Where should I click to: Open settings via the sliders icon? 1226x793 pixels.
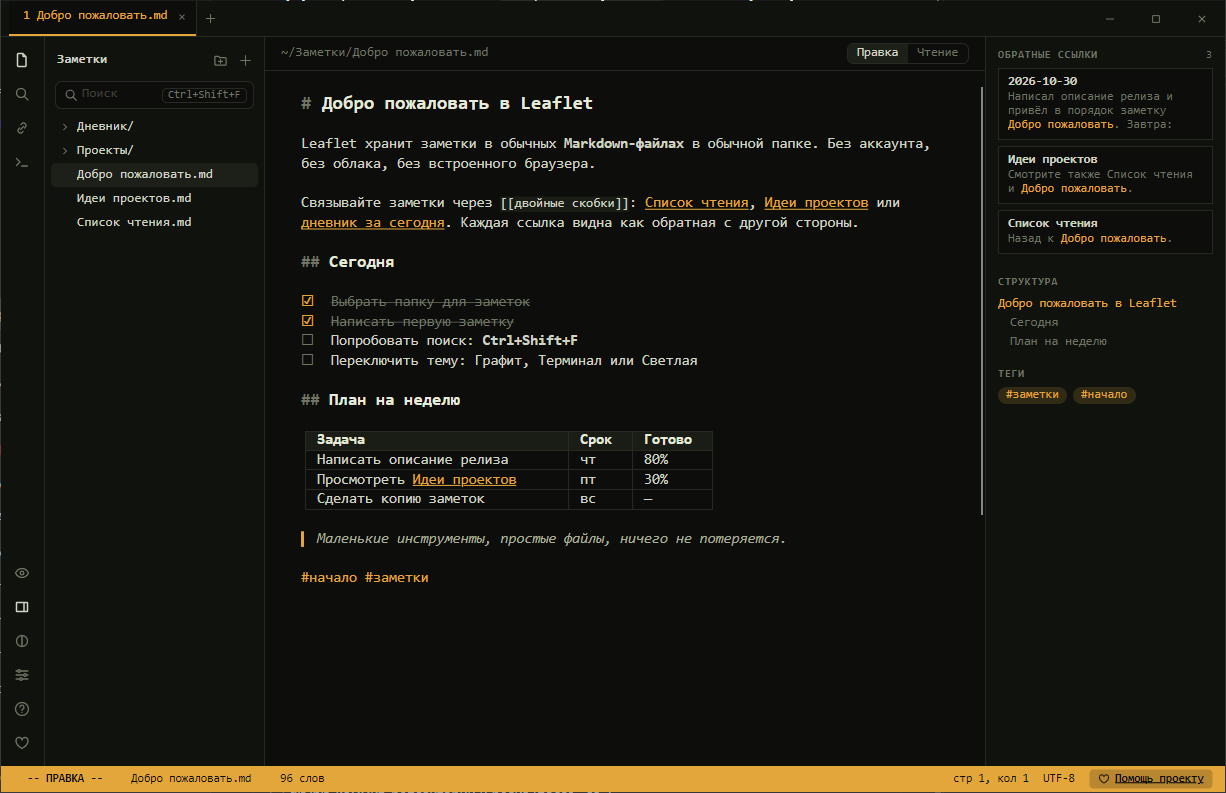[22, 675]
